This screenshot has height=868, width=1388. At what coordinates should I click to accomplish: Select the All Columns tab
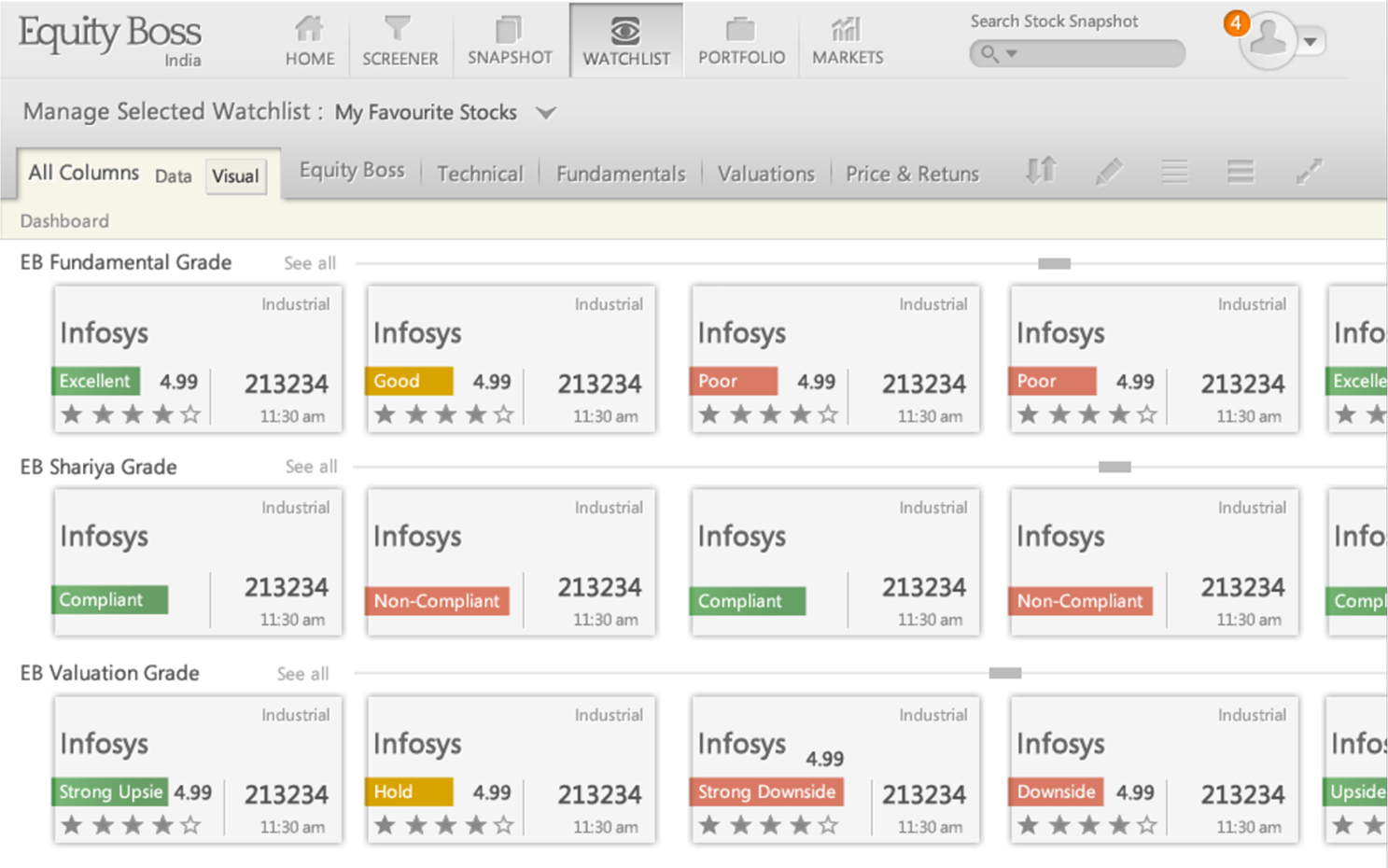83,173
